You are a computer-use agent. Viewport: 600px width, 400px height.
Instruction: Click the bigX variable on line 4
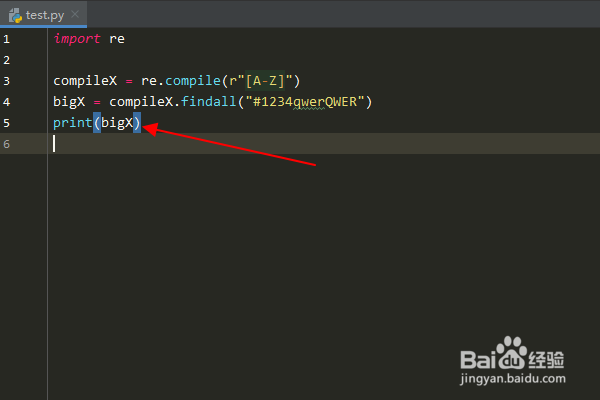click(x=69, y=102)
